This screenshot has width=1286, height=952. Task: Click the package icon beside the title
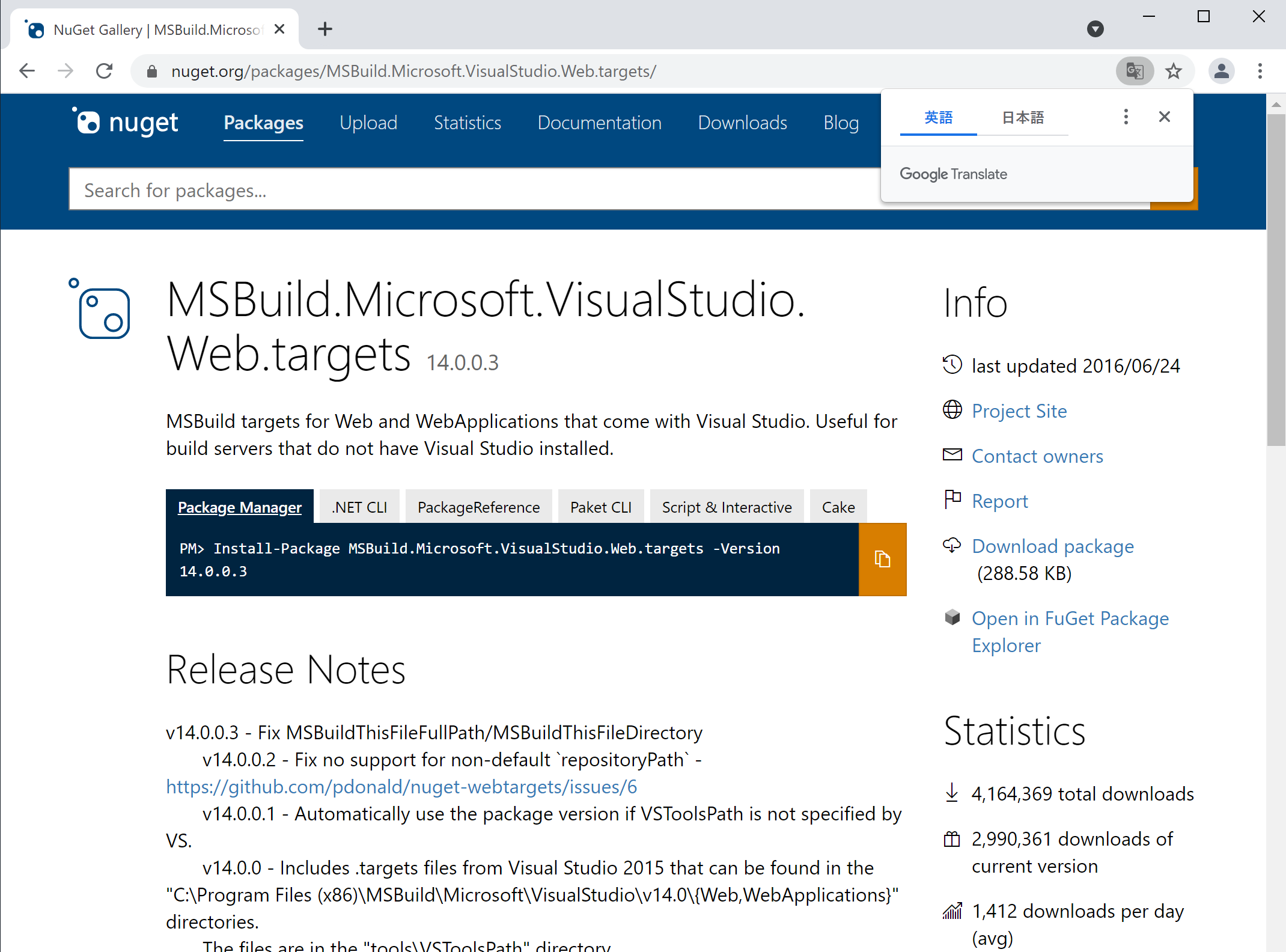pyautogui.click(x=100, y=309)
